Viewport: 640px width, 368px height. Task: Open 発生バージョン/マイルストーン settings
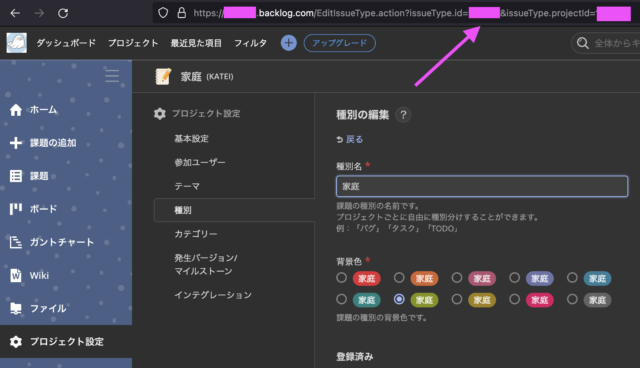click(x=206, y=264)
